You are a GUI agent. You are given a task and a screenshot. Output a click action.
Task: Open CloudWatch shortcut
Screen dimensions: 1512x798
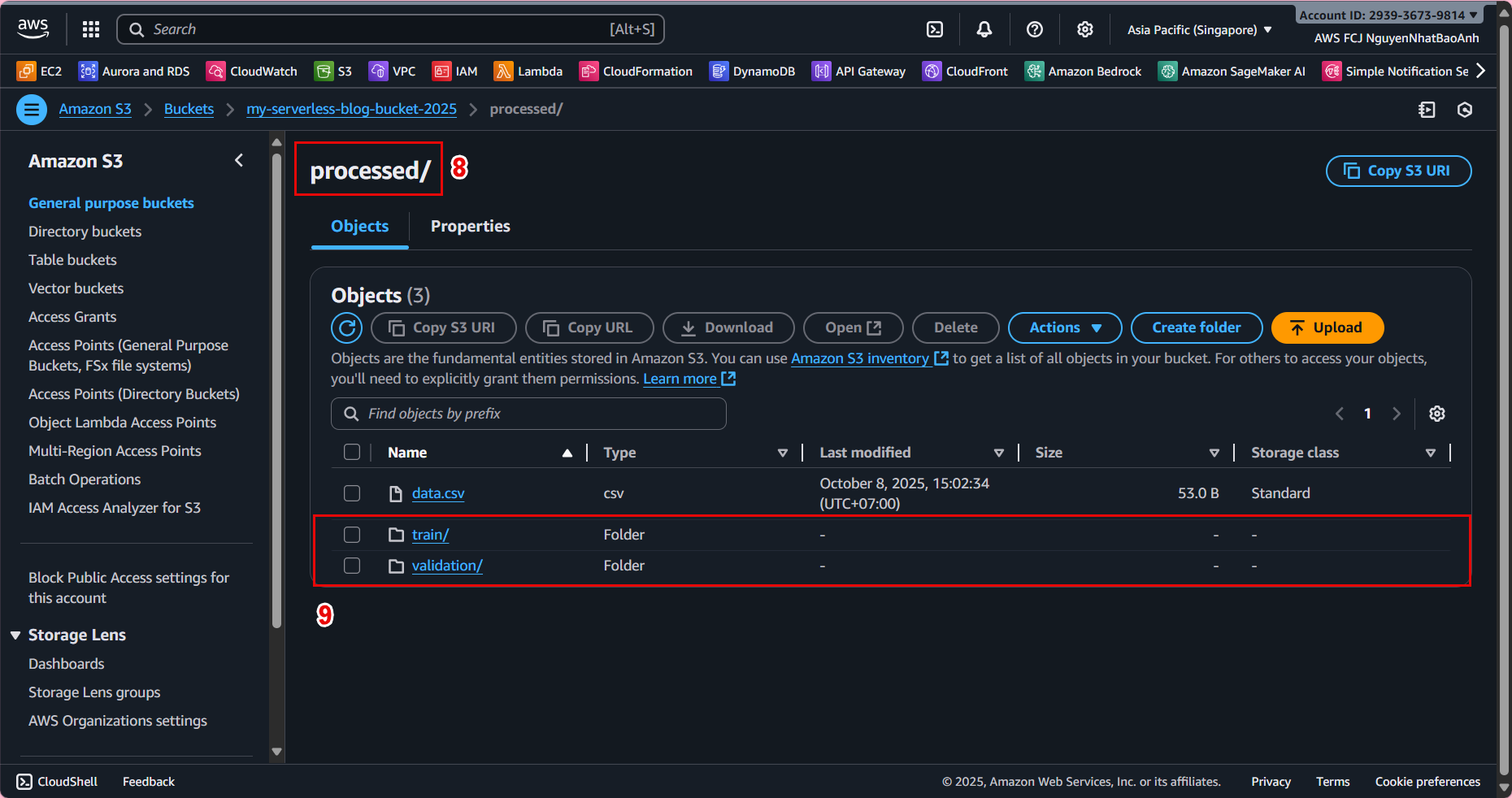point(252,72)
